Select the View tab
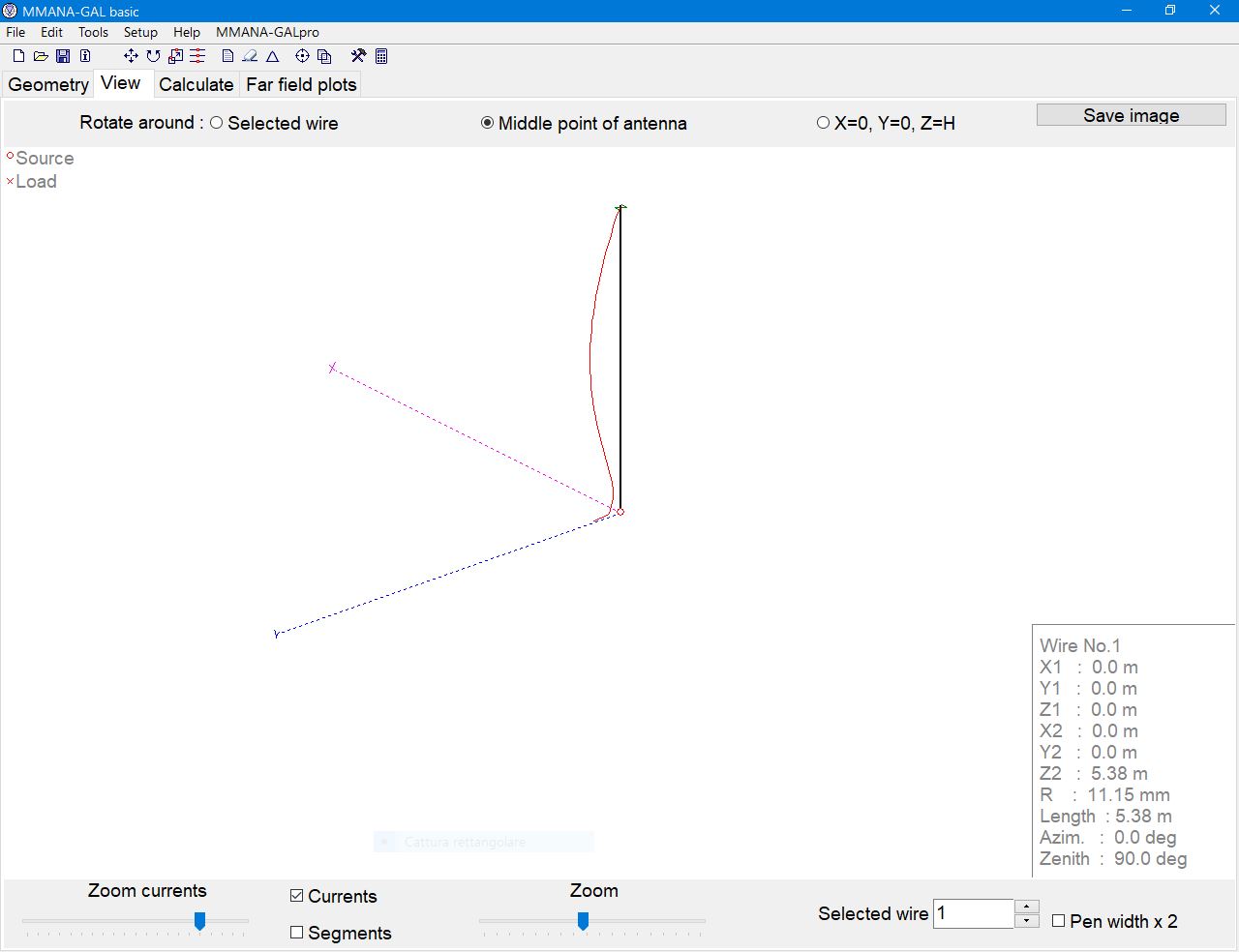This screenshot has width=1239, height=952. click(x=121, y=83)
